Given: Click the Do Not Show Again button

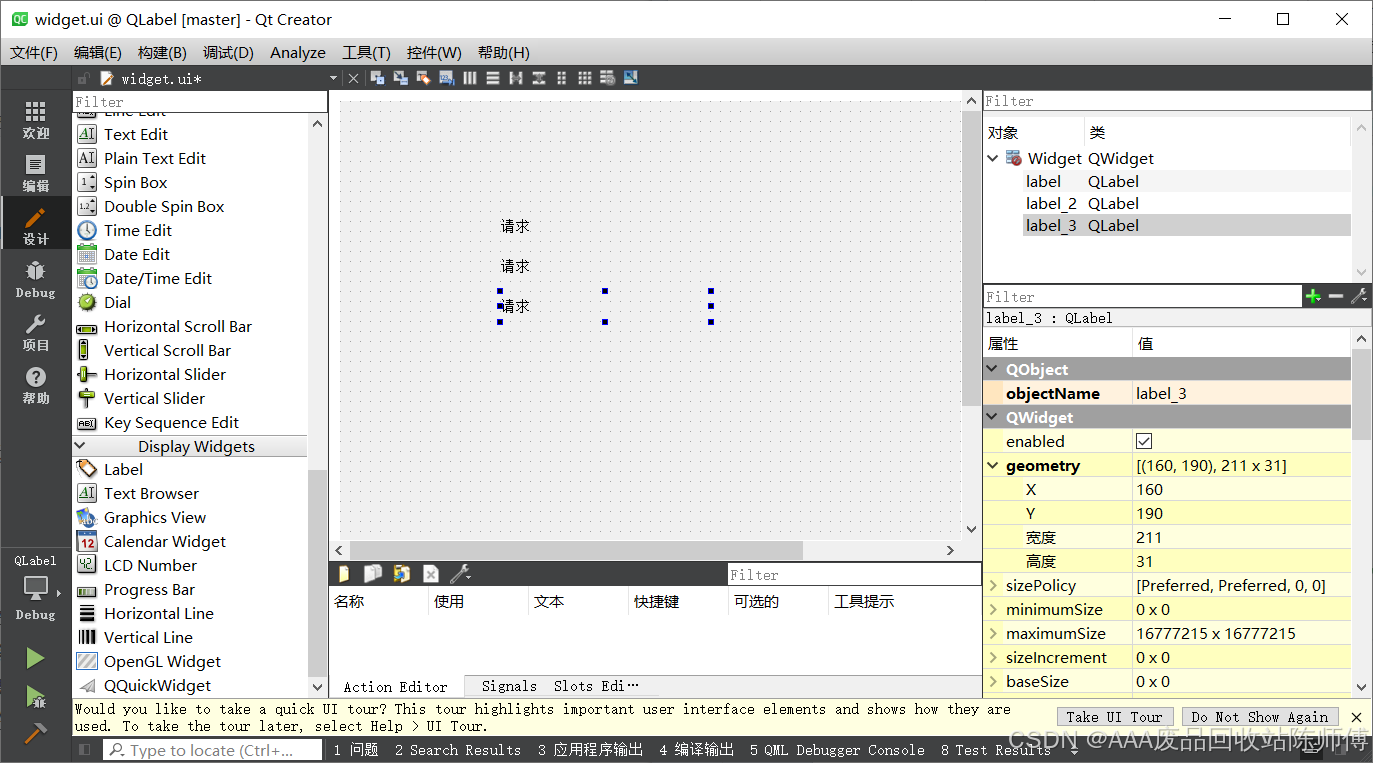Looking at the screenshot, I should 1259,717.
